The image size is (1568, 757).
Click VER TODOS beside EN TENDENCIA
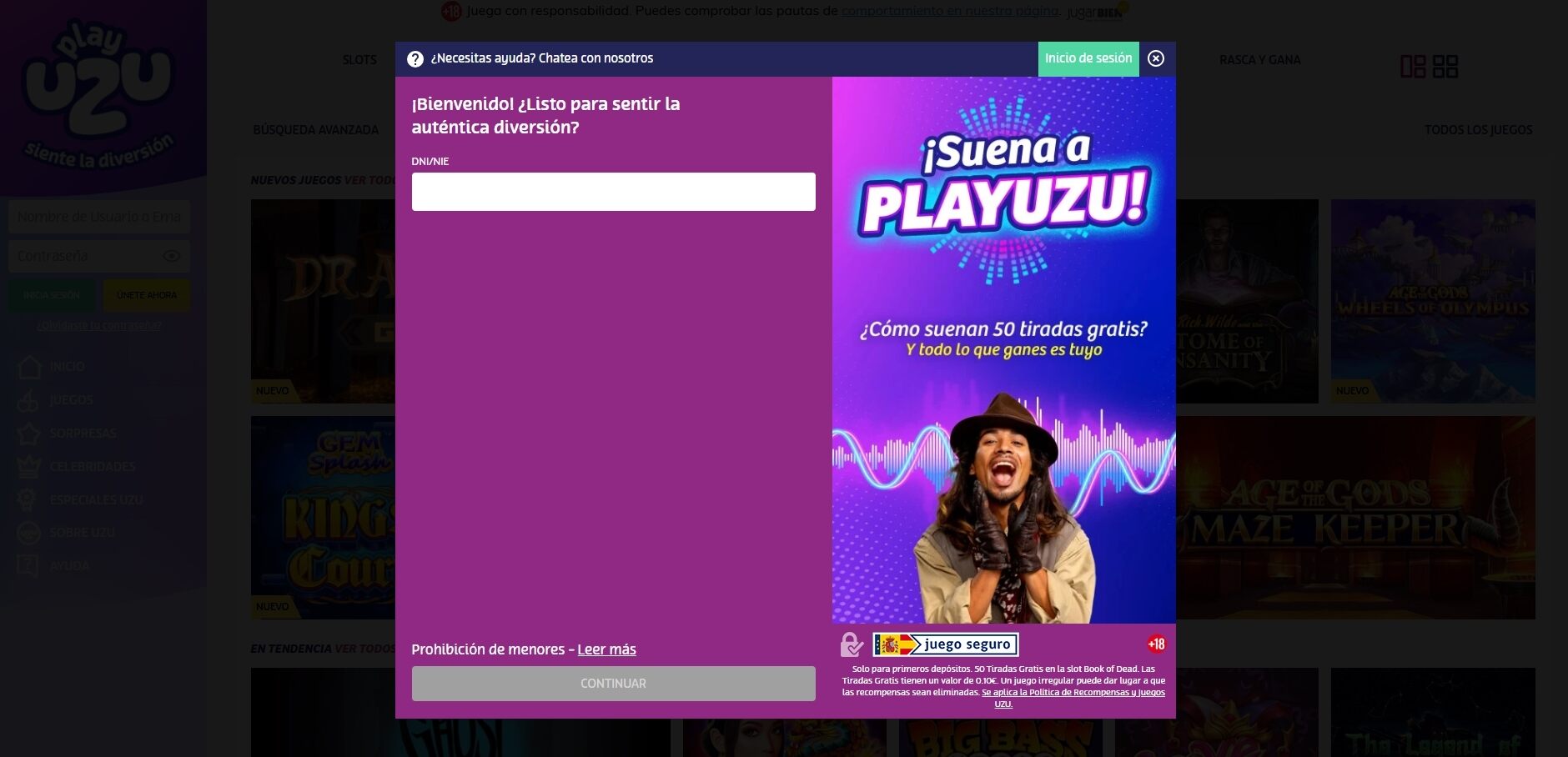tap(364, 649)
